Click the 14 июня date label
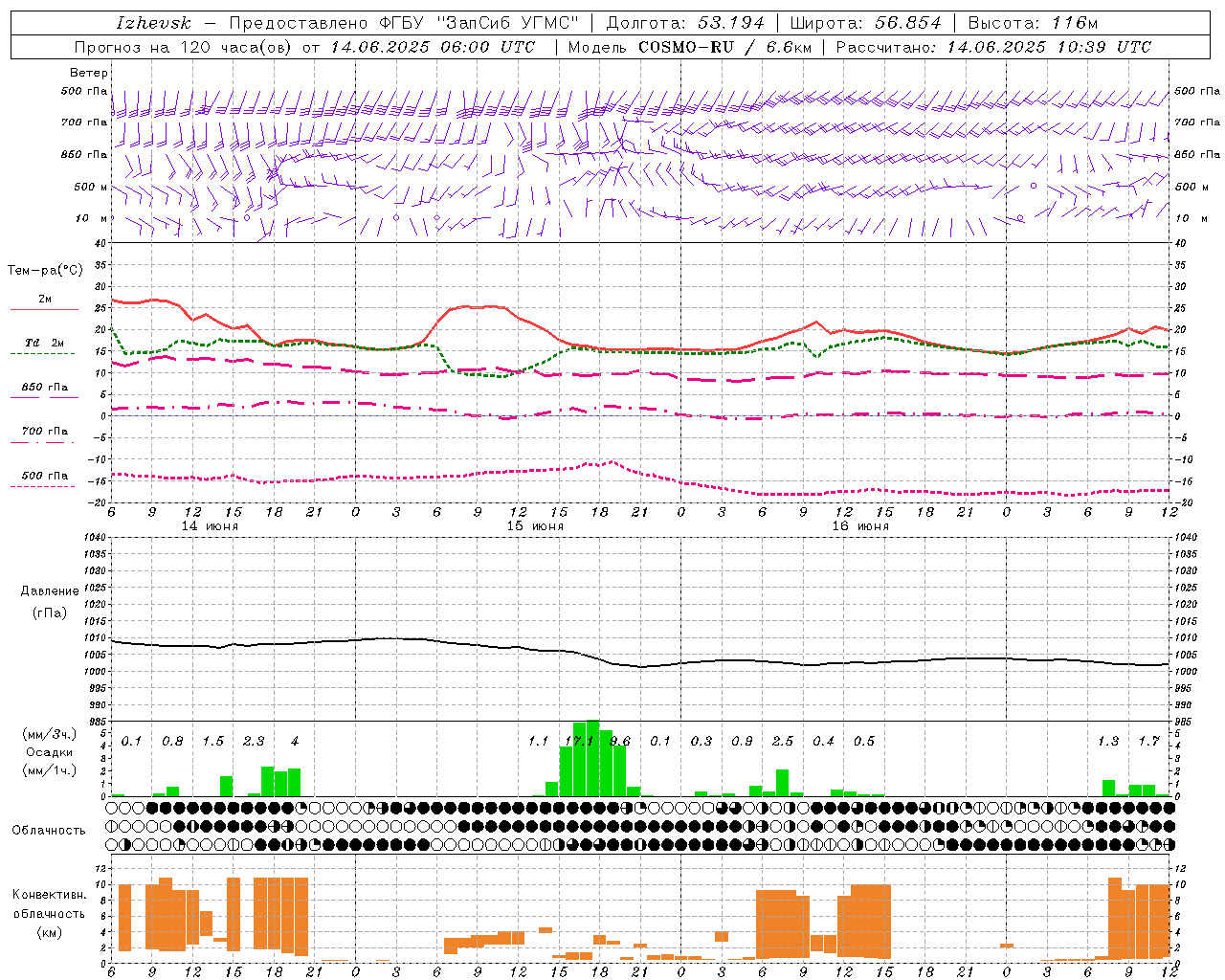 (x=210, y=526)
